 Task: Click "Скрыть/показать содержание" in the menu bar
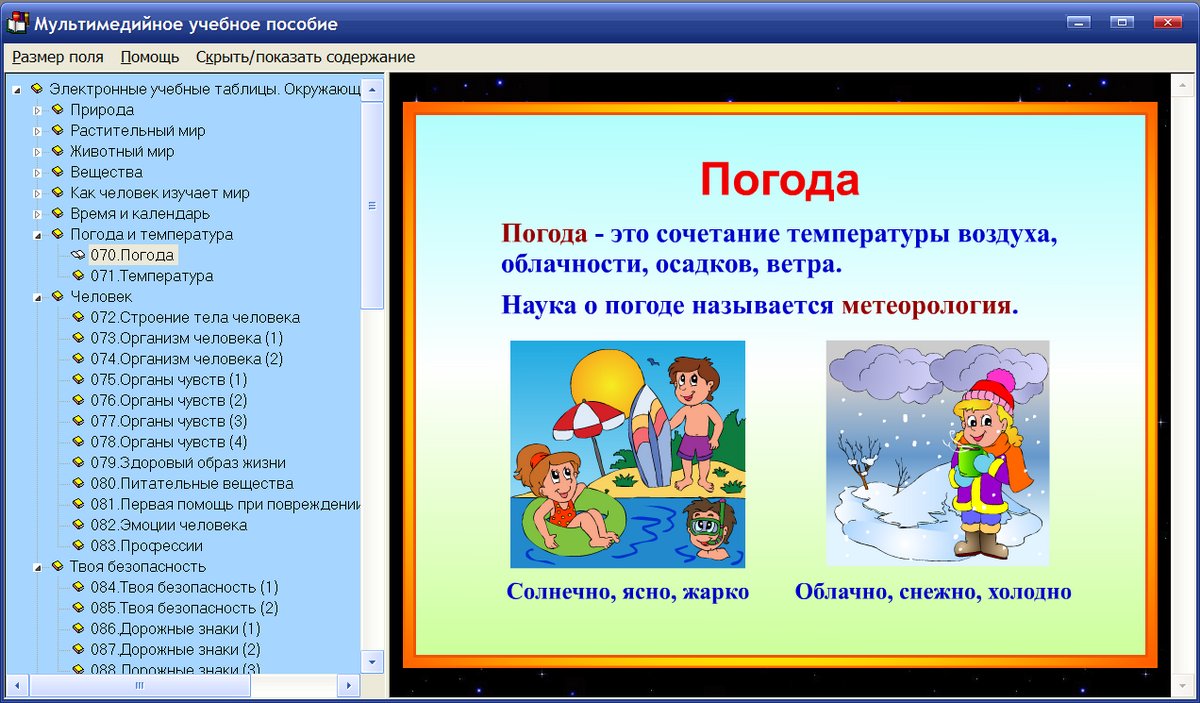(304, 57)
